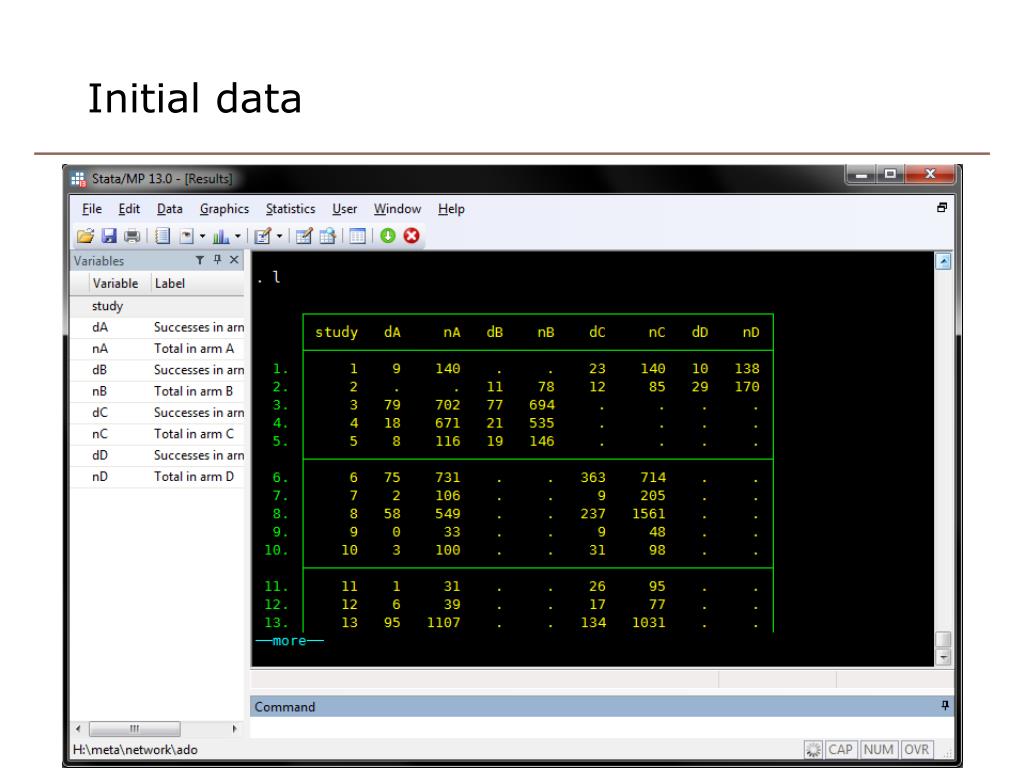Image resolution: width=1024 pixels, height=768 pixels.
Task: Click the red Break button
Action: point(411,236)
